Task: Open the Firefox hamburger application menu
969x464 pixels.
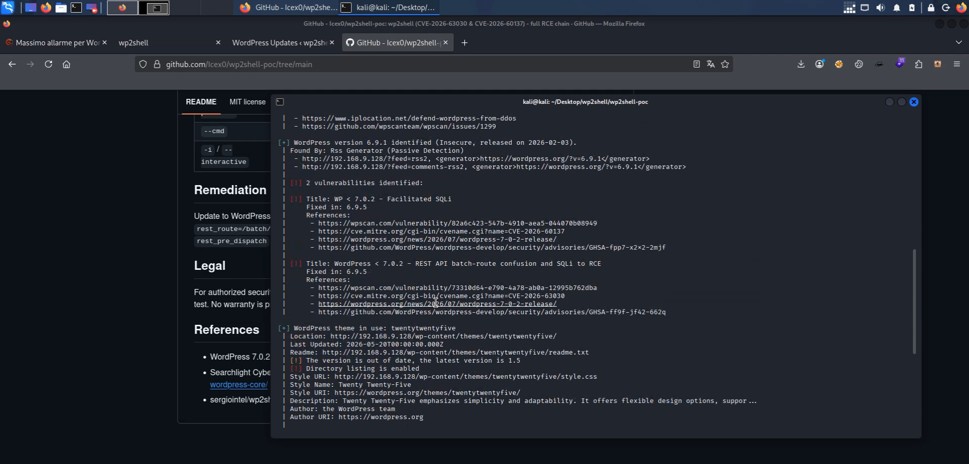Action: coord(957,64)
